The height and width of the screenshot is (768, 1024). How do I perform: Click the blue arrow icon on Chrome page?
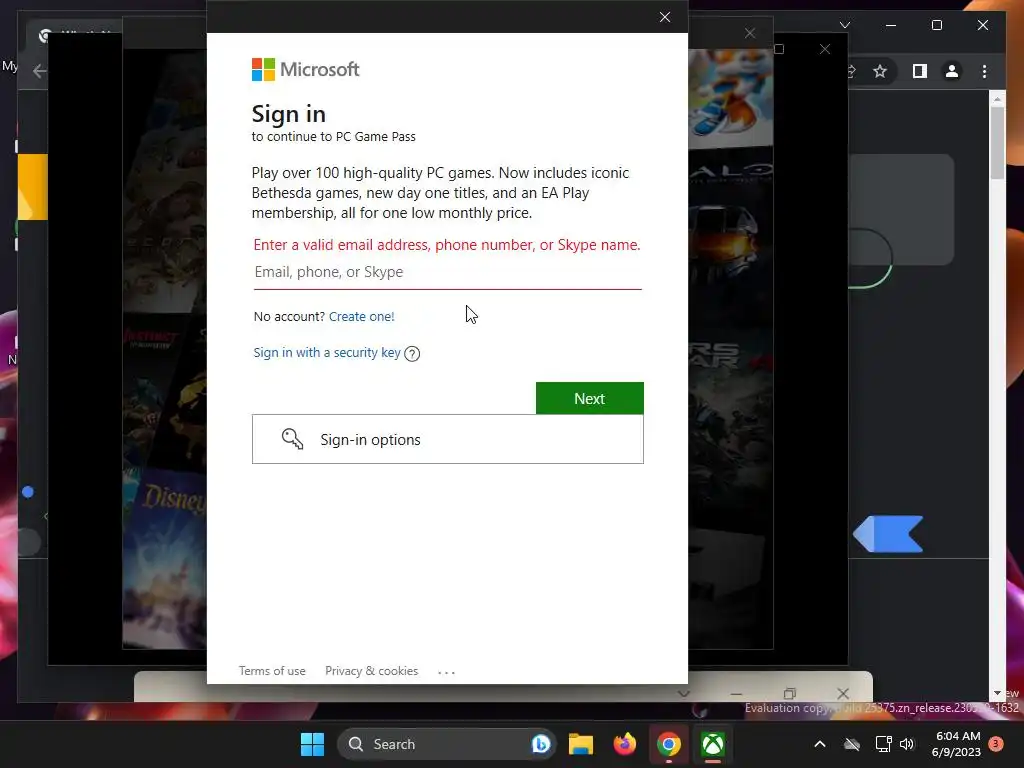(888, 534)
